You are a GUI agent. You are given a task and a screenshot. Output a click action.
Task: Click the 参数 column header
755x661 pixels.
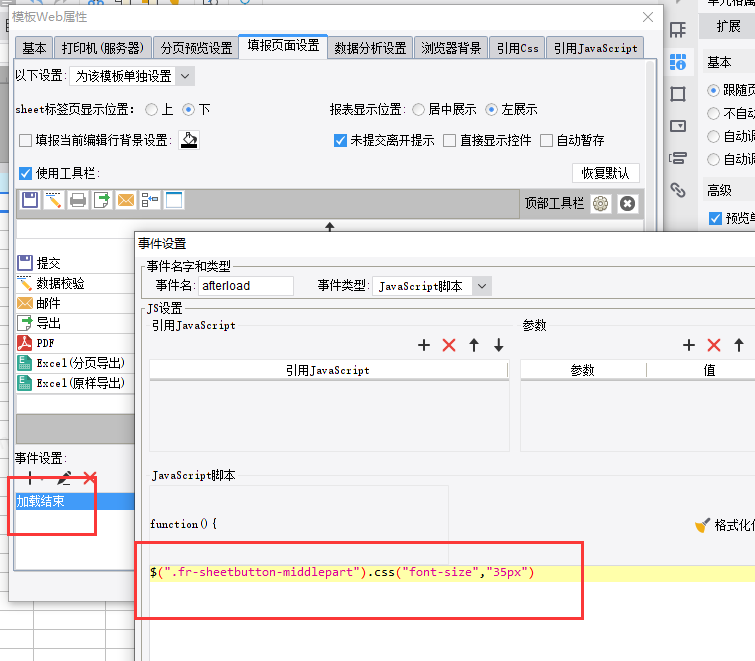[583, 370]
